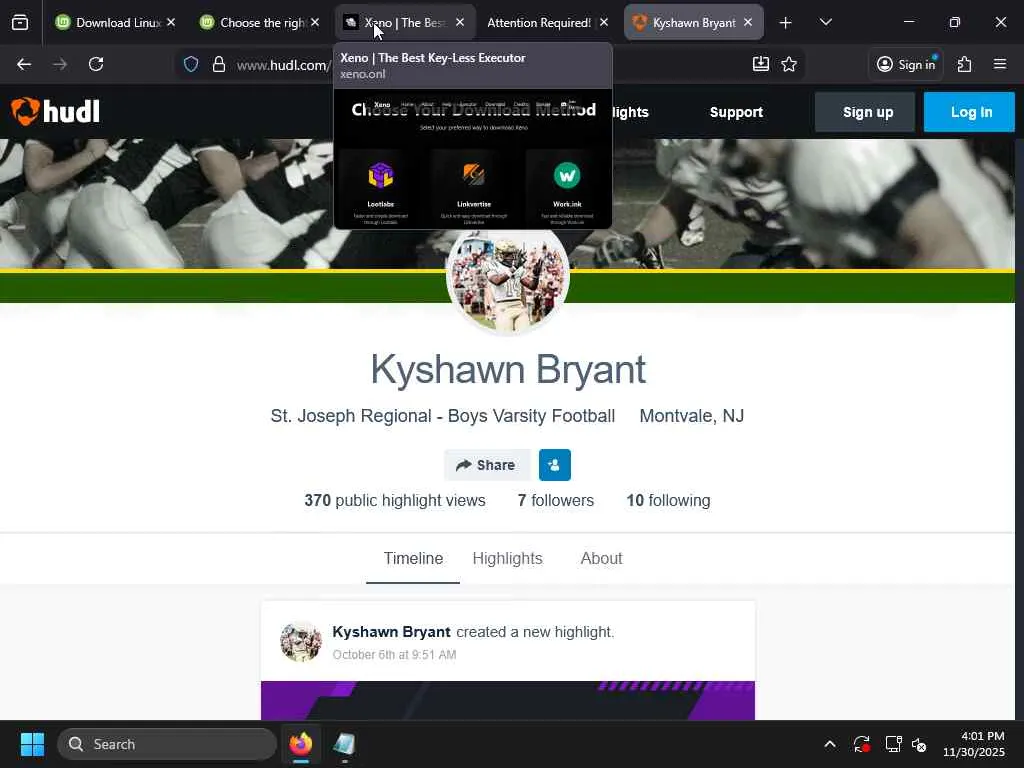View the 10 following list
This screenshot has height=768, width=1024.
coord(668,500)
